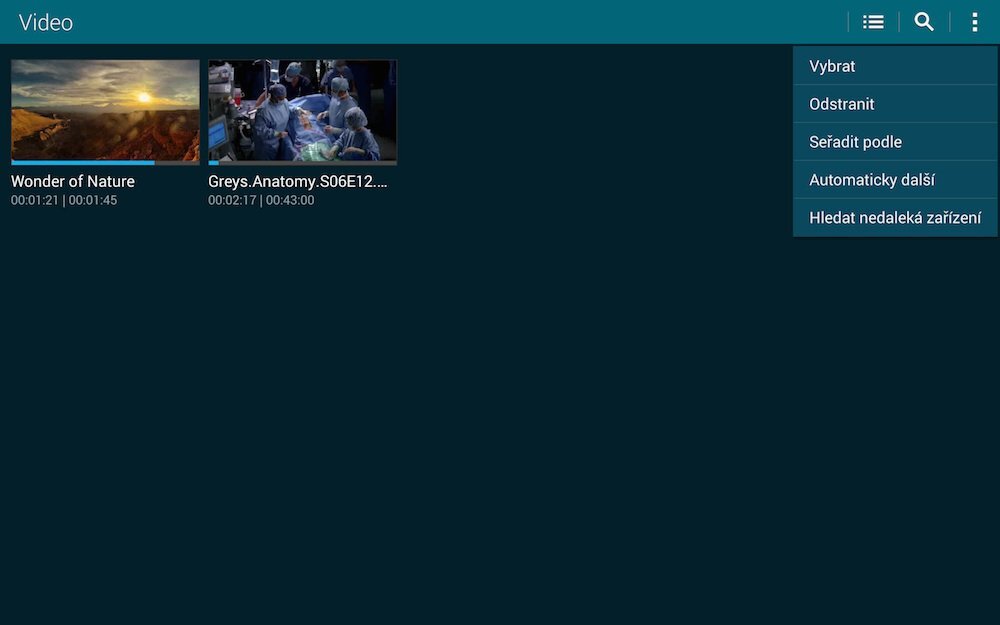Open video search with magnifier icon
This screenshot has width=1000, height=625.
[x=924, y=22]
